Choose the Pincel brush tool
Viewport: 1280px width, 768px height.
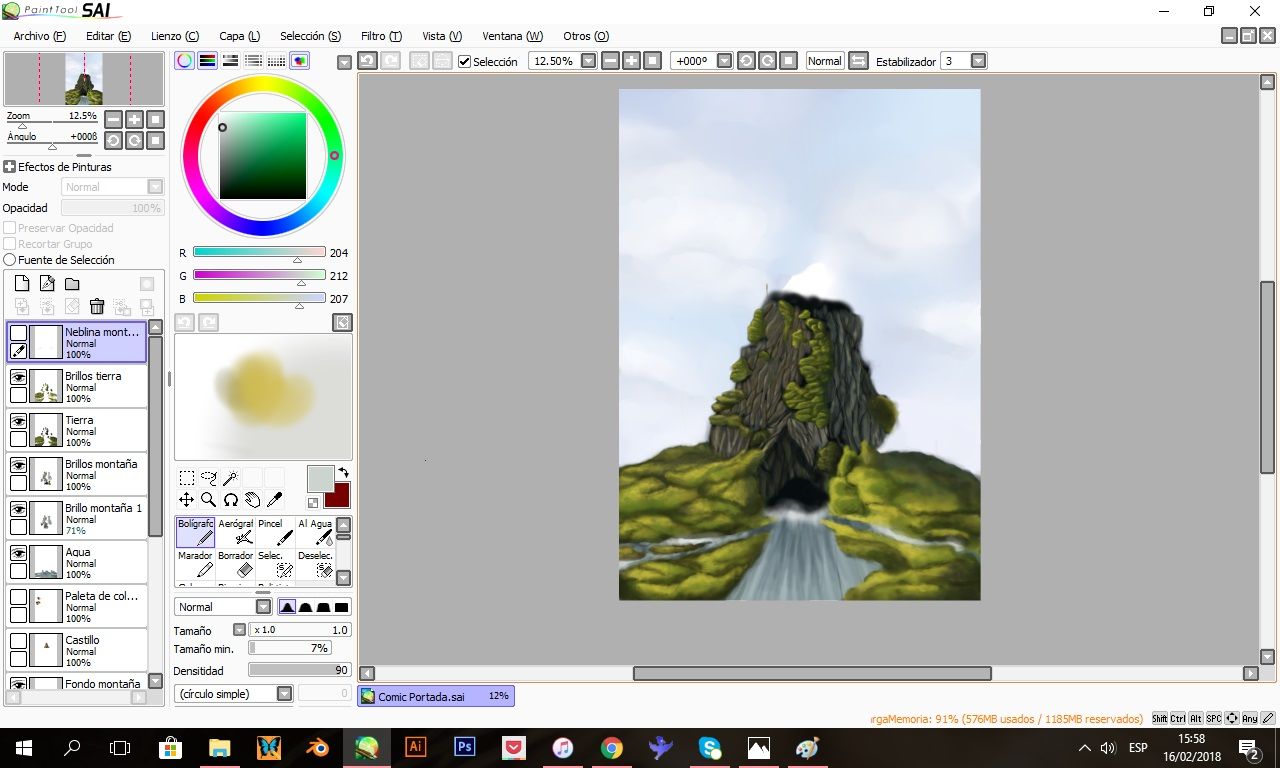tap(275, 532)
